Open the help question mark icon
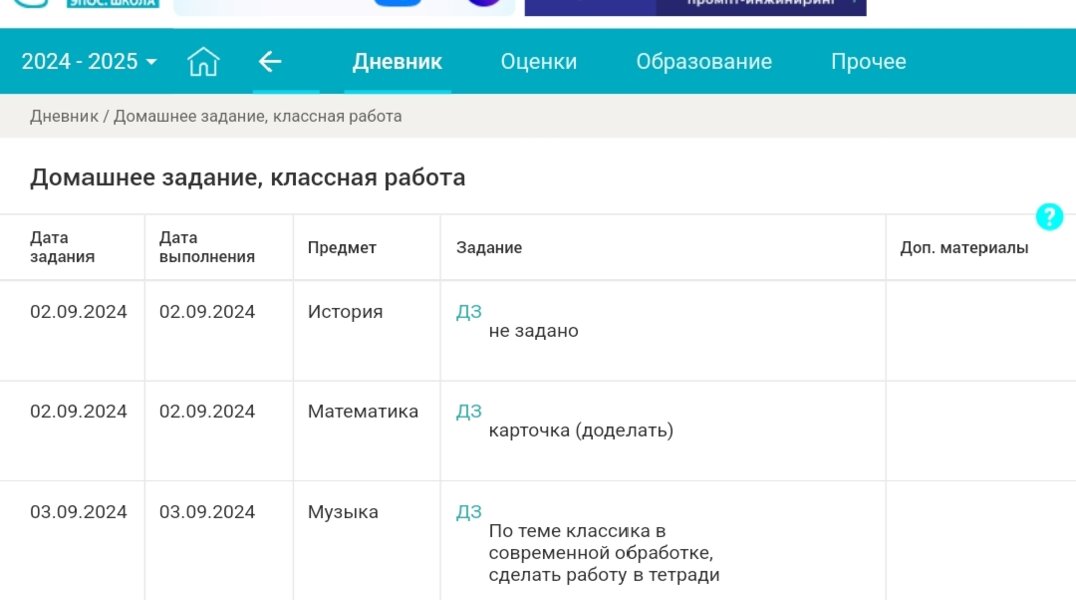This screenshot has height=600, width=1076. (1049, 216)
